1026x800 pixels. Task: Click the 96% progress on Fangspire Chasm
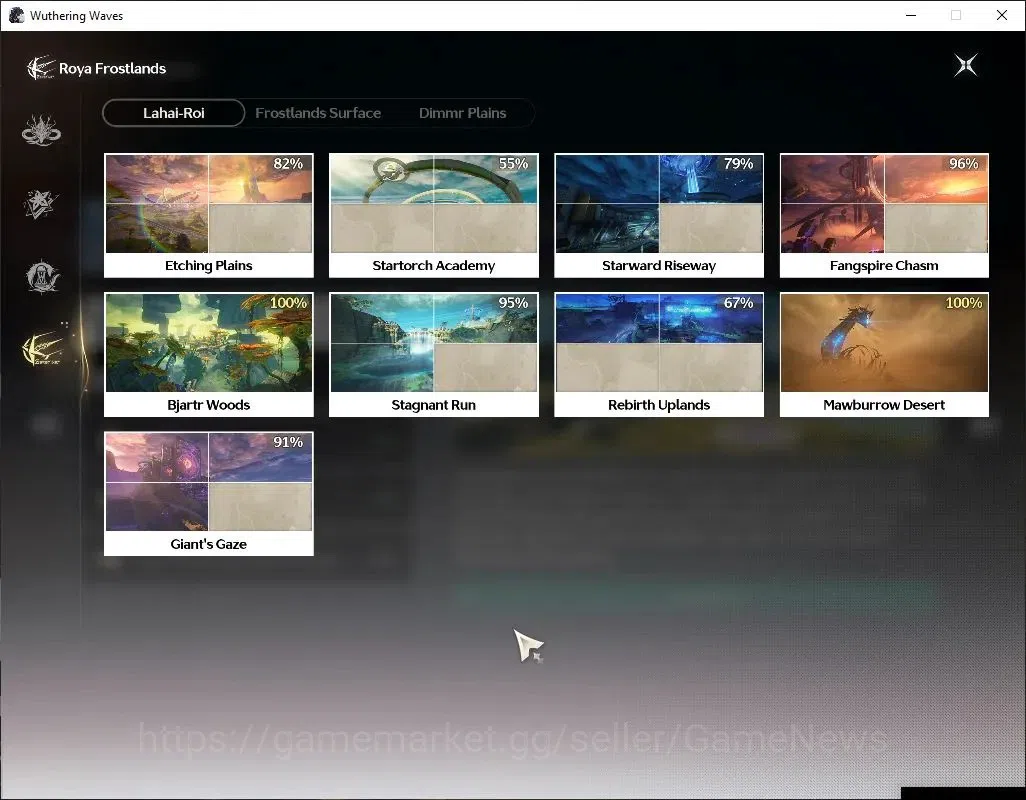[x=963, y=164]
